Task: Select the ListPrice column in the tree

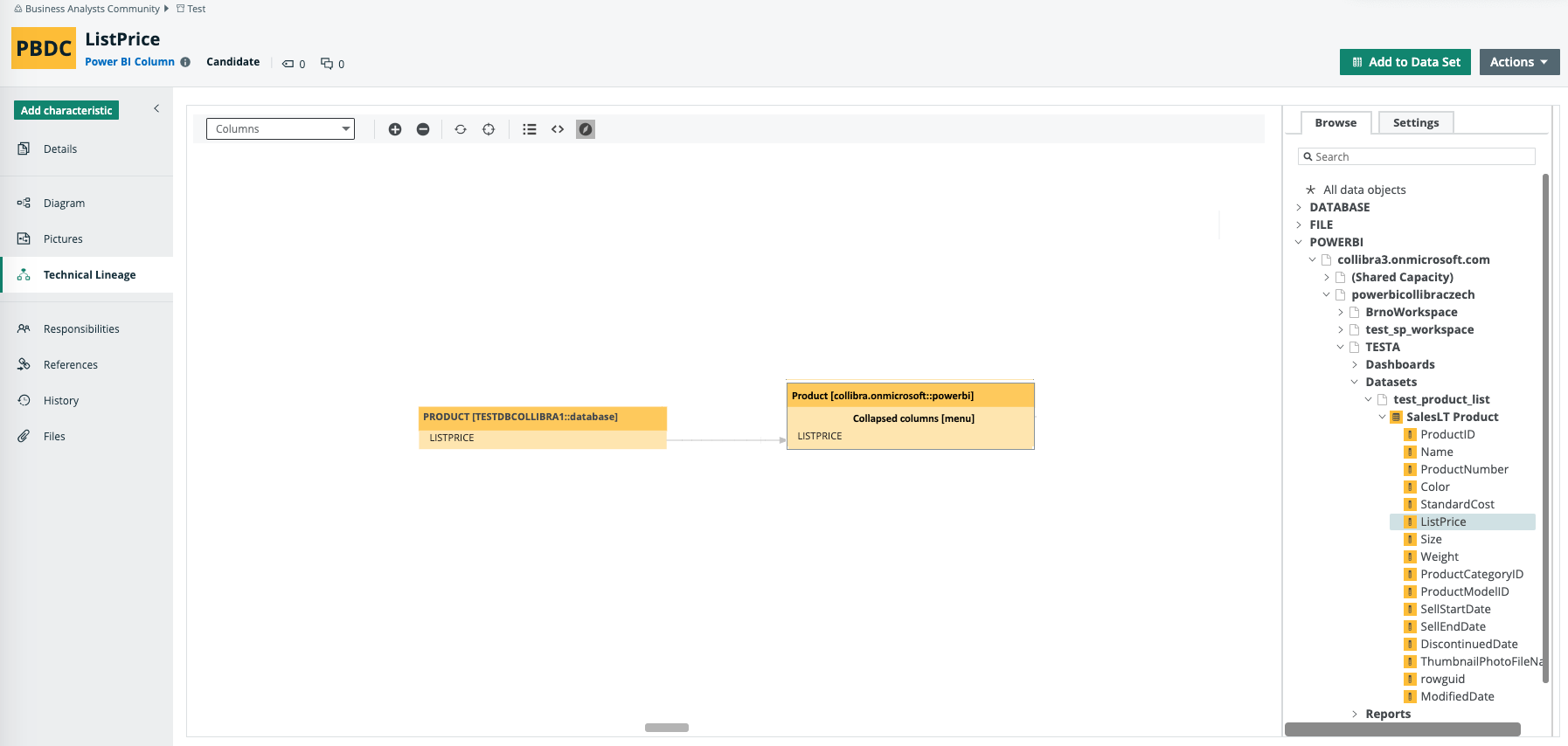Action: (x=1443, y=522)
